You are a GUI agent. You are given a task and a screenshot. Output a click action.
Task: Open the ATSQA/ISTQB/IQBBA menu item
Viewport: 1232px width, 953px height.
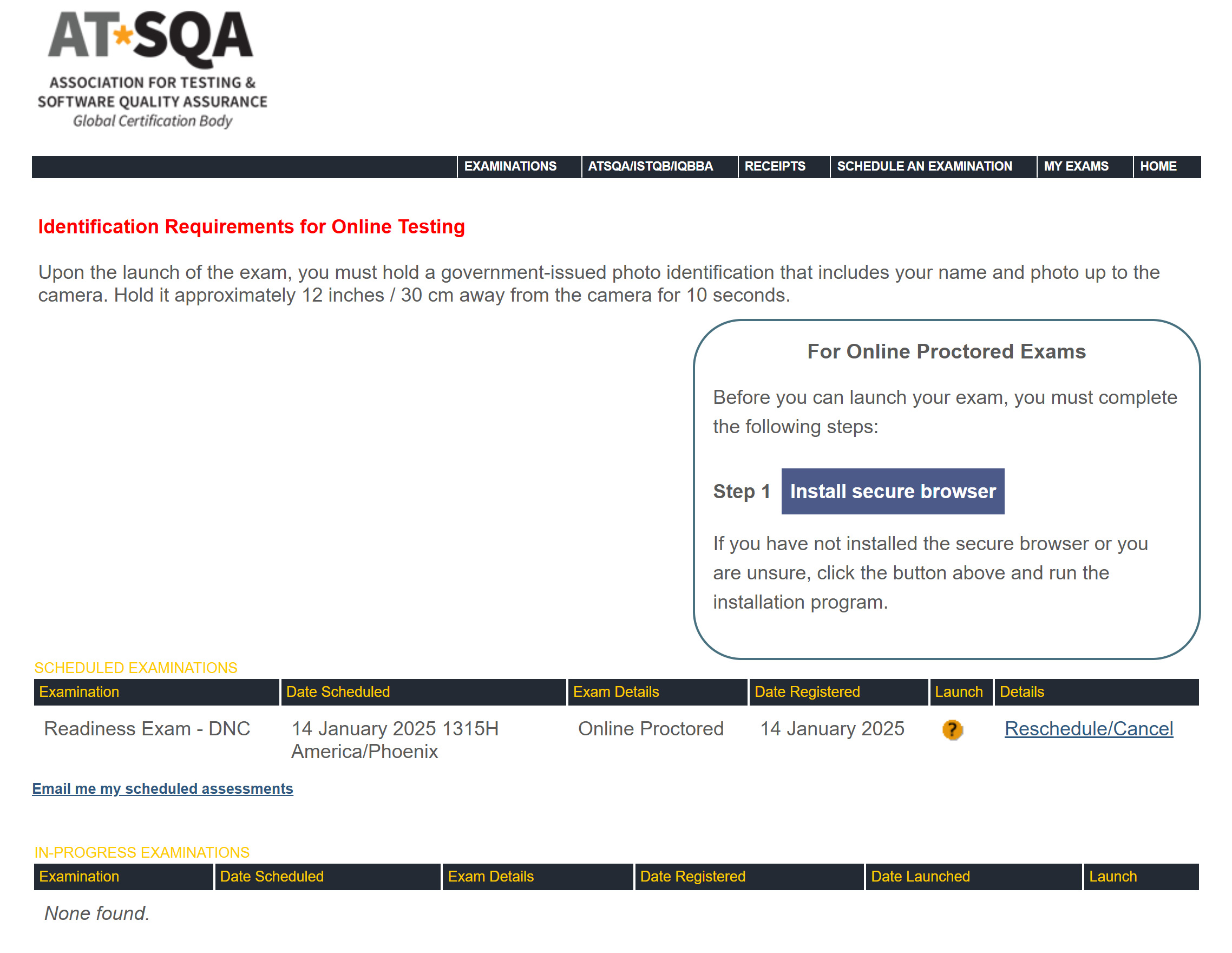click(651, 166)
